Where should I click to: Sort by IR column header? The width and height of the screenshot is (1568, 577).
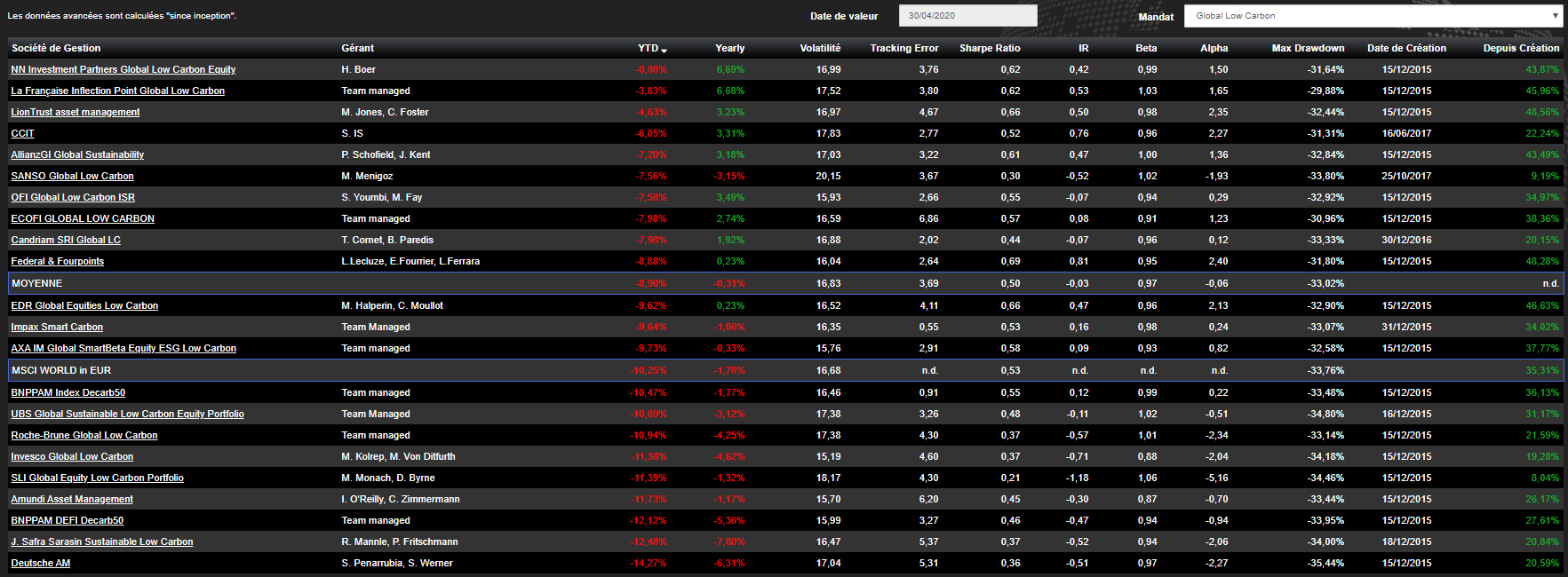click(x=1083, y=48)
